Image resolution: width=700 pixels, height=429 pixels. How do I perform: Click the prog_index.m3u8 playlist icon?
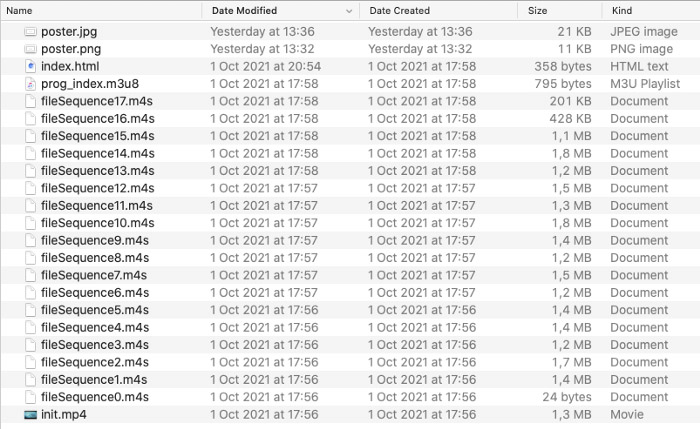point(30,84)
